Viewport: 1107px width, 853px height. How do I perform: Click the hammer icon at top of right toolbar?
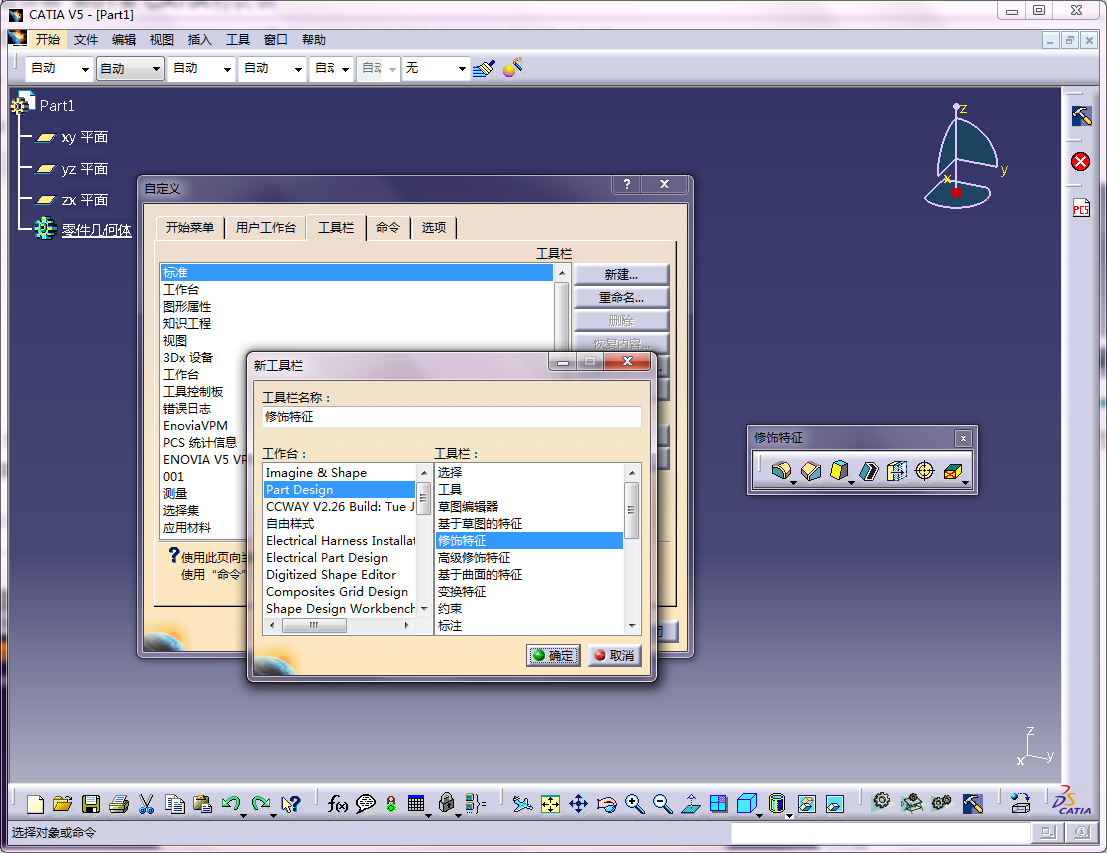tap(1081, 115)
